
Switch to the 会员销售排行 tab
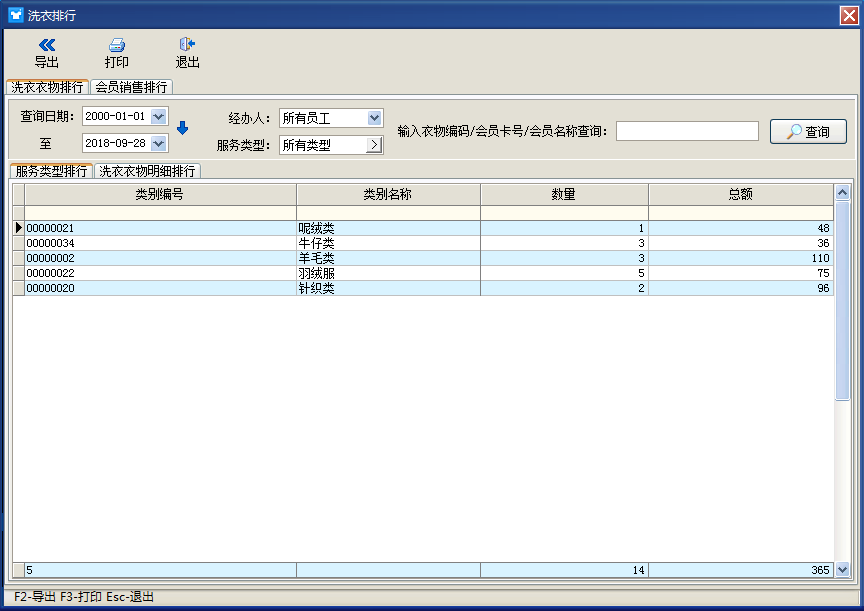pyautogui.click(x=131, y=87)
